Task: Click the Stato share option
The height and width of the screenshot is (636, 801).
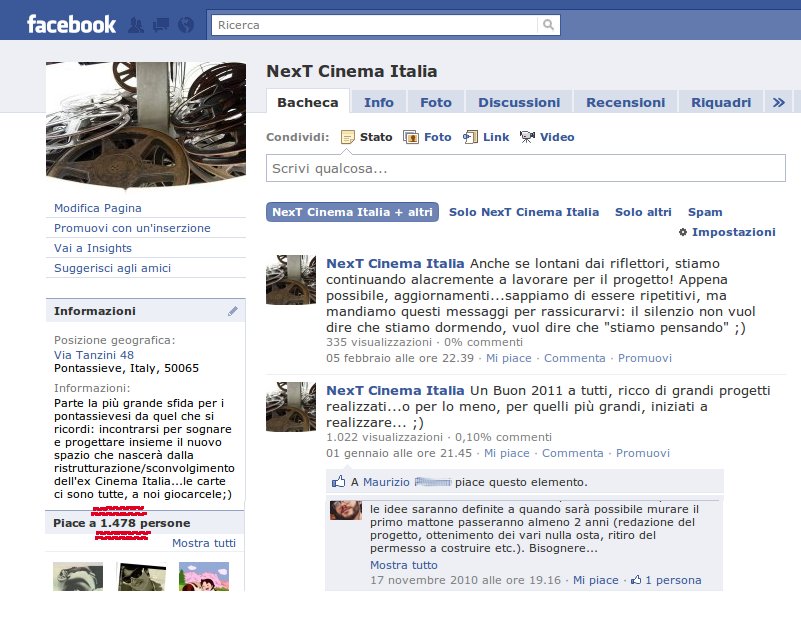Action: point(376,137)
